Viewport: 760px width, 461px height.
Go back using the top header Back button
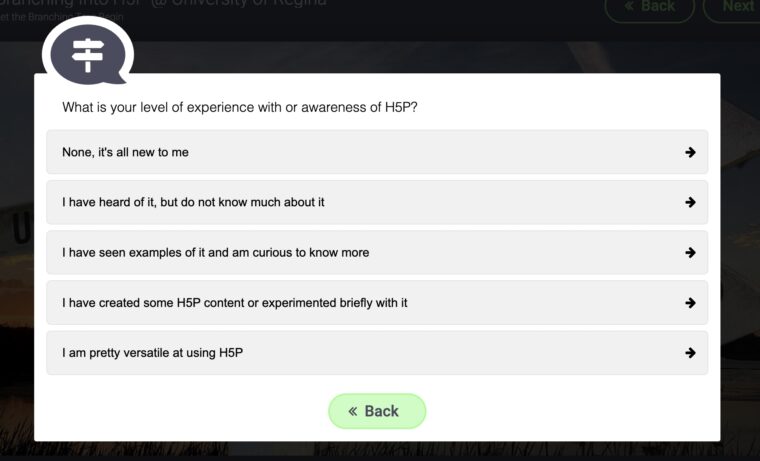point(651,7)
